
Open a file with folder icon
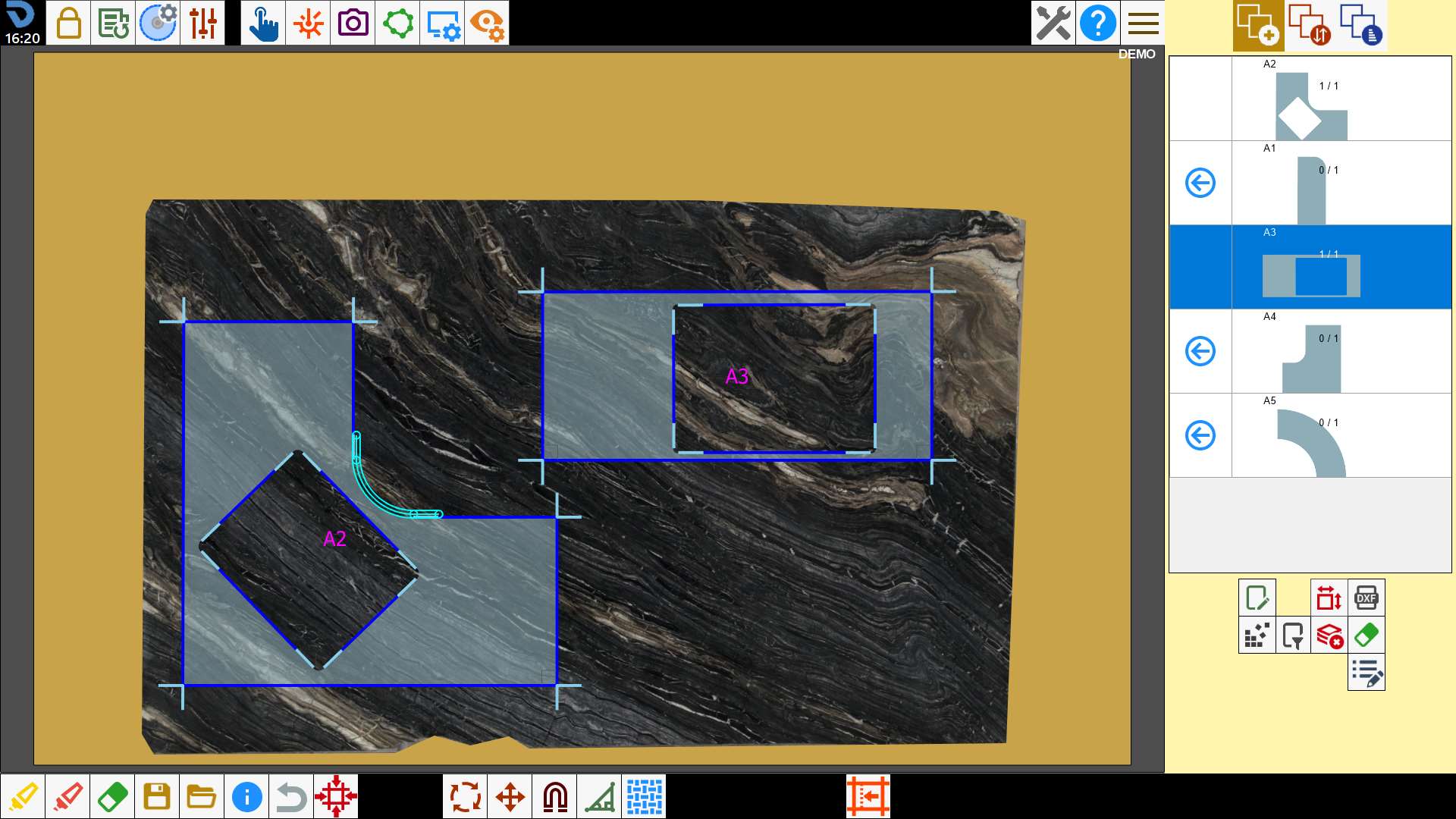pyautogui.click(x=202, y=796)
